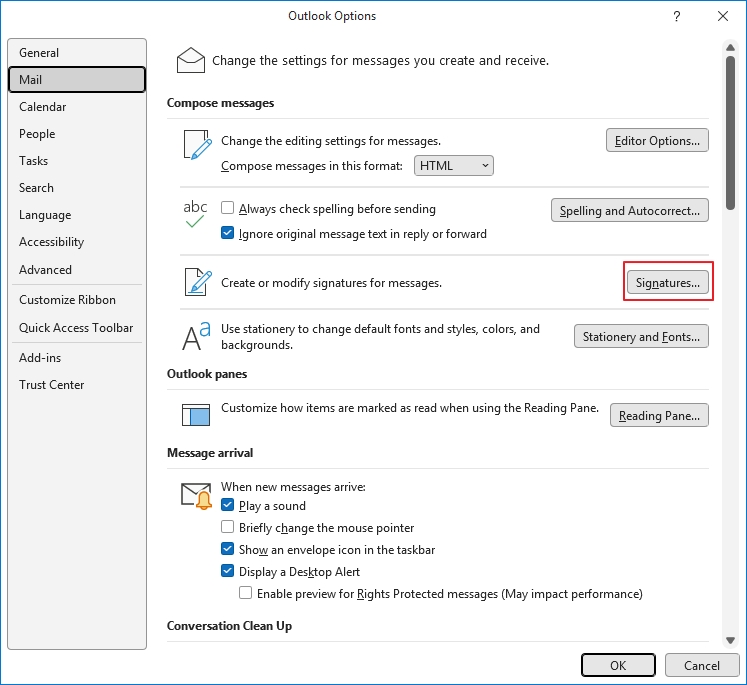Screen dimensions: 747x685
Task: Click the Outlook panes section heading
Action: tap(207, 374)
